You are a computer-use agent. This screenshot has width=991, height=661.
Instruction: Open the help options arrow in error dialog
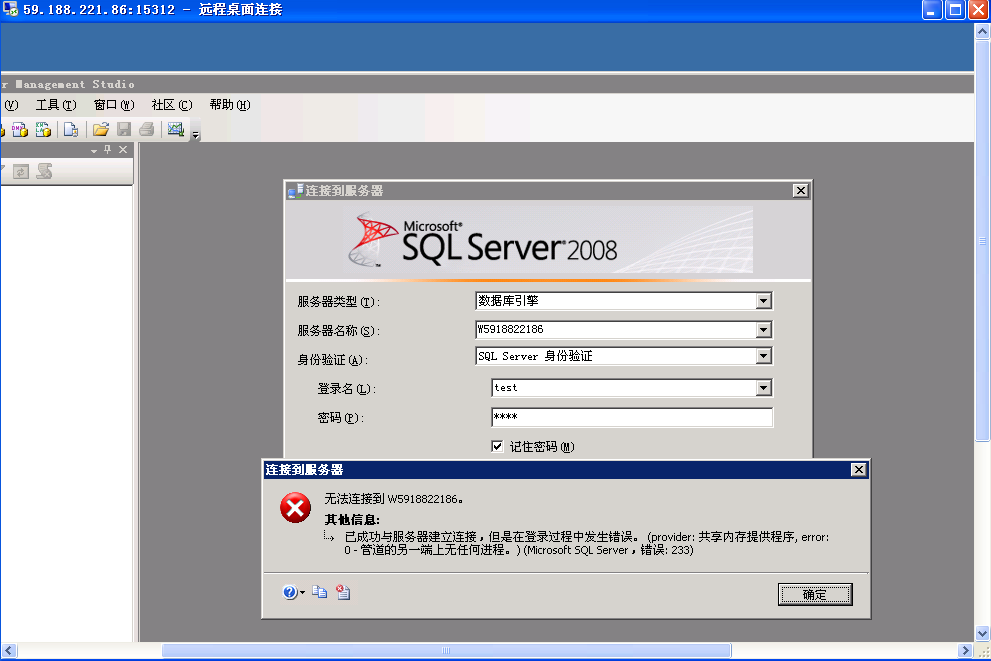coord(302,593)
